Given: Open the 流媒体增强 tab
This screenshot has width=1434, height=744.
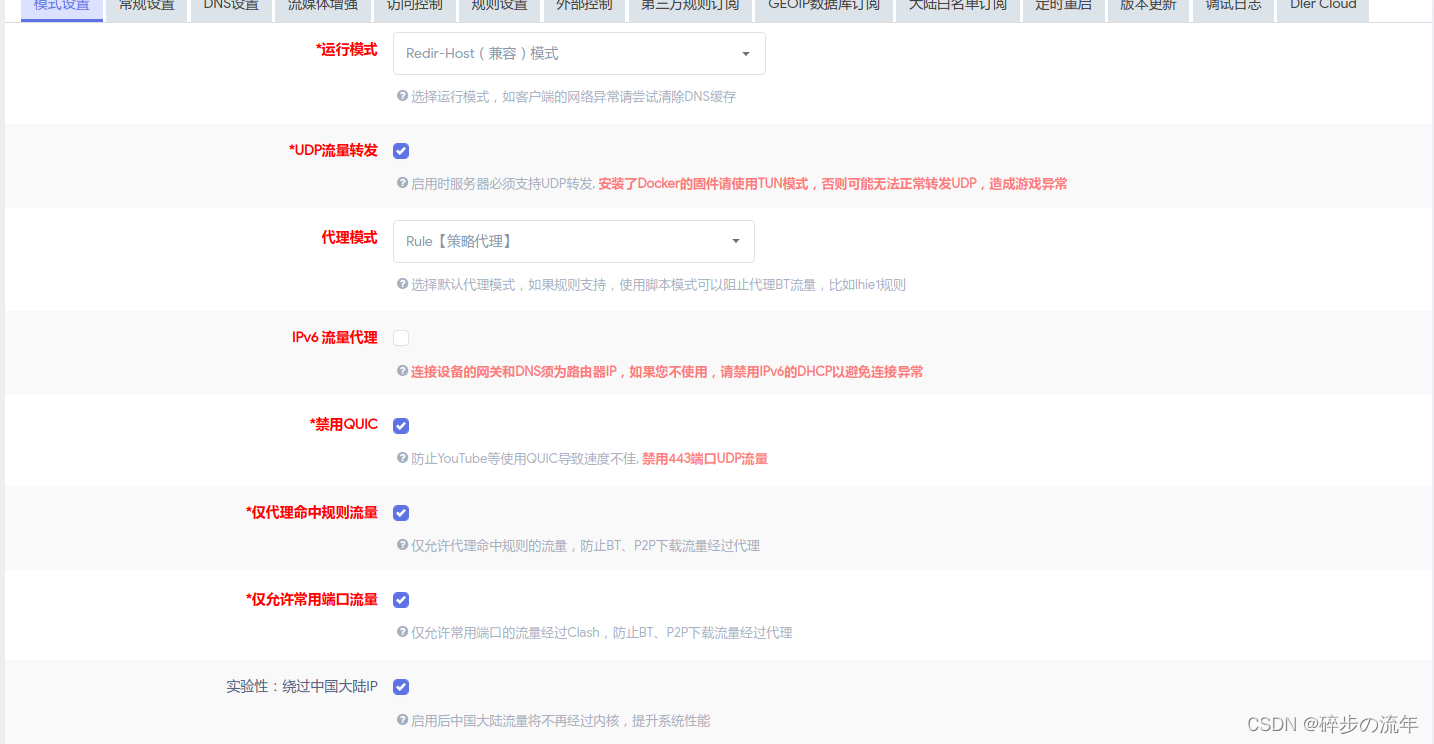Looking at the screenshot, I should pos(322,6).
